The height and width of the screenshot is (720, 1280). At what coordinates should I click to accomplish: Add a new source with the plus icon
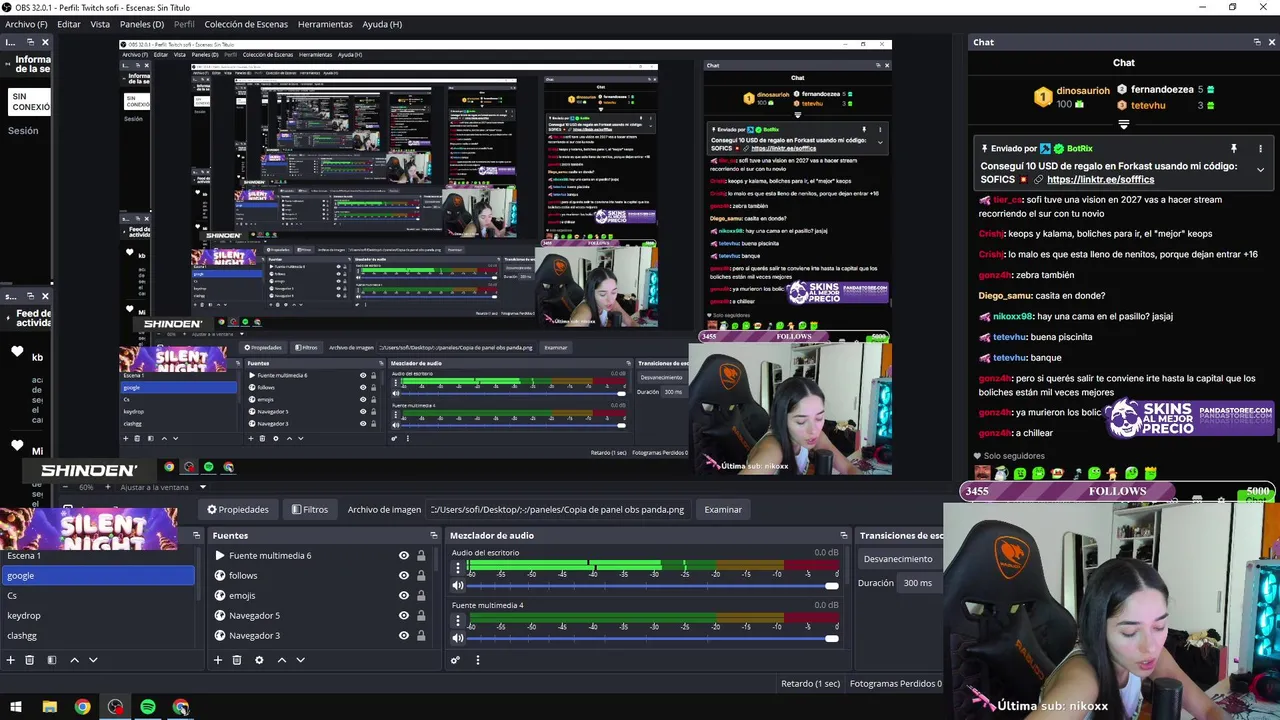pyautogui.click(x=218, y=660)
